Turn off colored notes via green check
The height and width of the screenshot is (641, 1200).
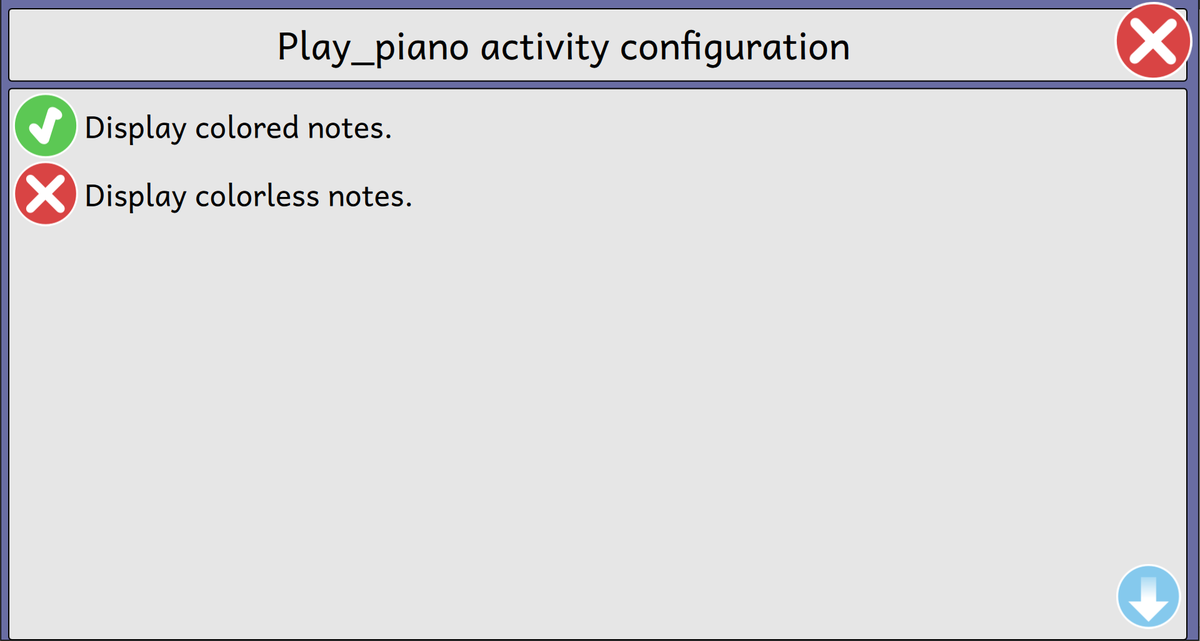(45, 127)
